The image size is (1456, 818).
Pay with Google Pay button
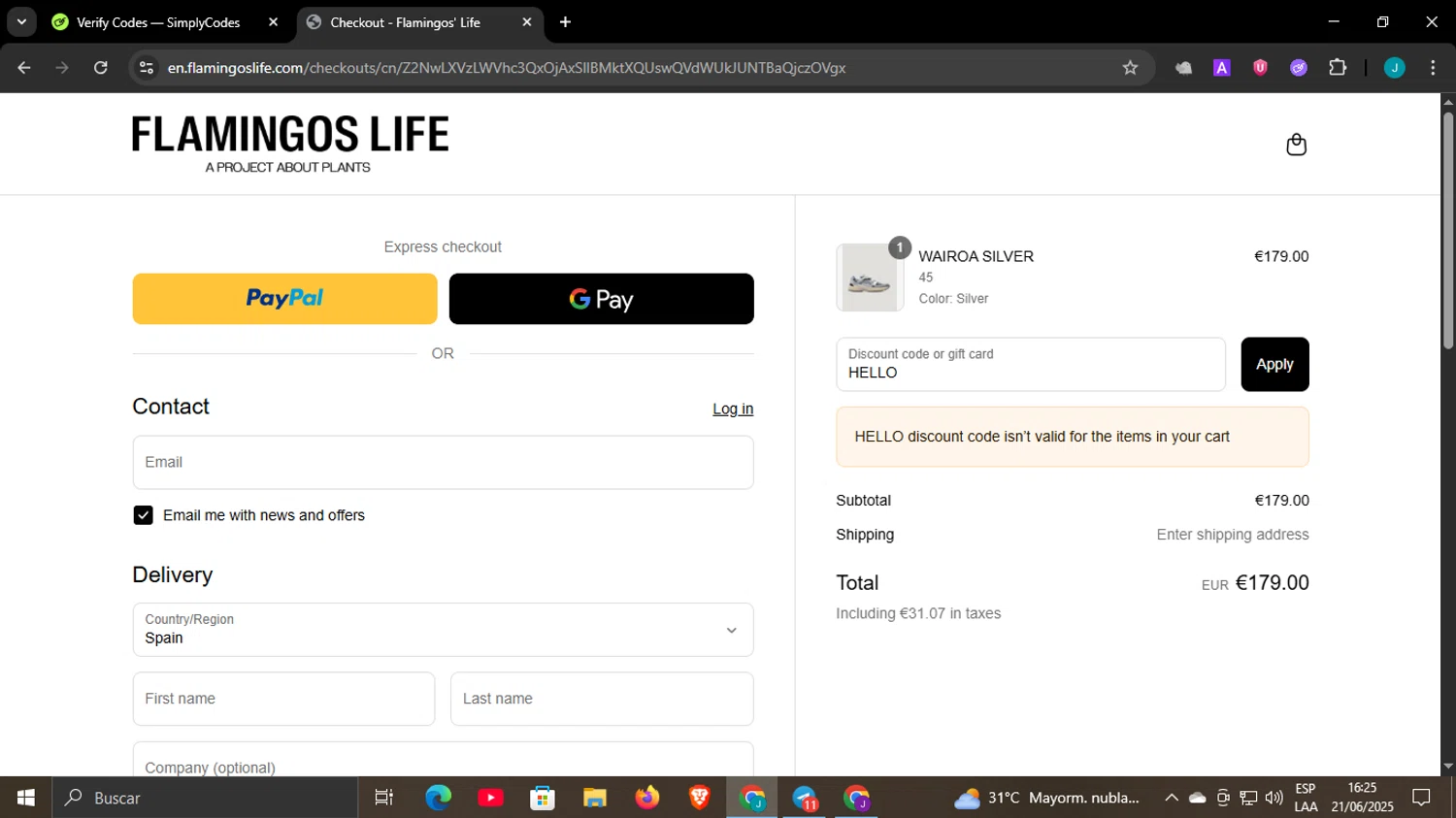[x=601, y=299]
